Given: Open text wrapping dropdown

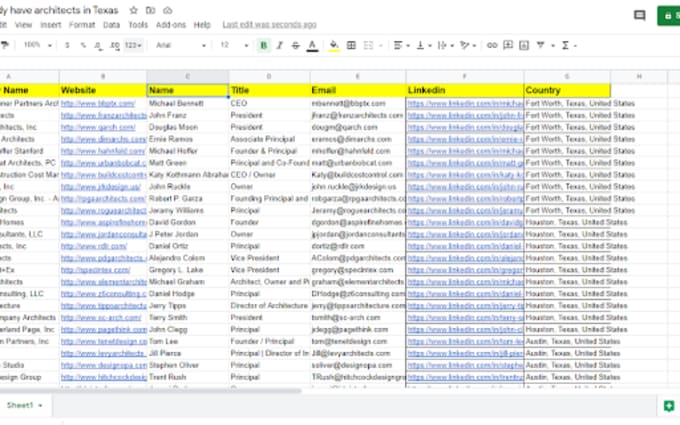Looking at the screenshot, I should 445,45.
